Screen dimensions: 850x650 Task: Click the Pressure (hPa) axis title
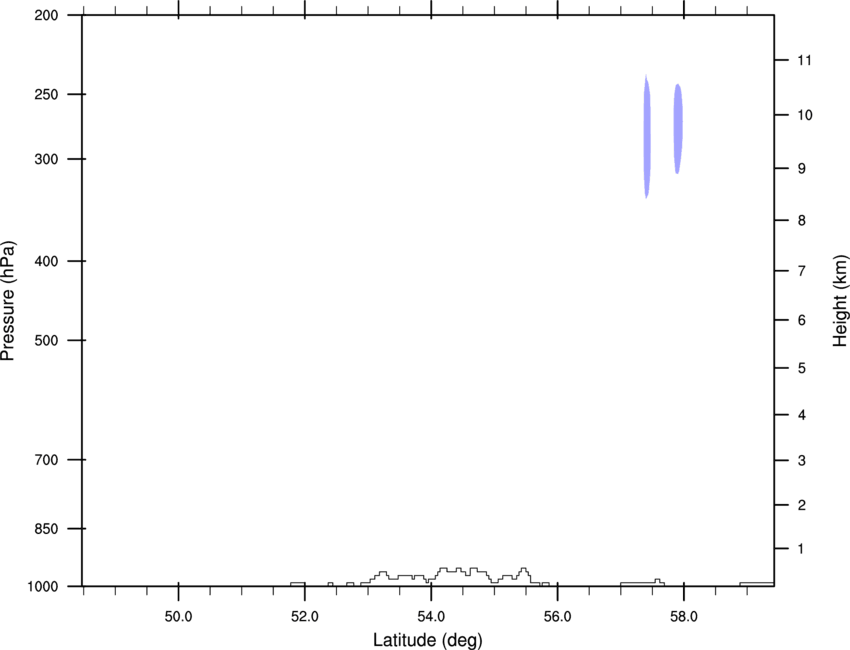[x=8, y=301]
